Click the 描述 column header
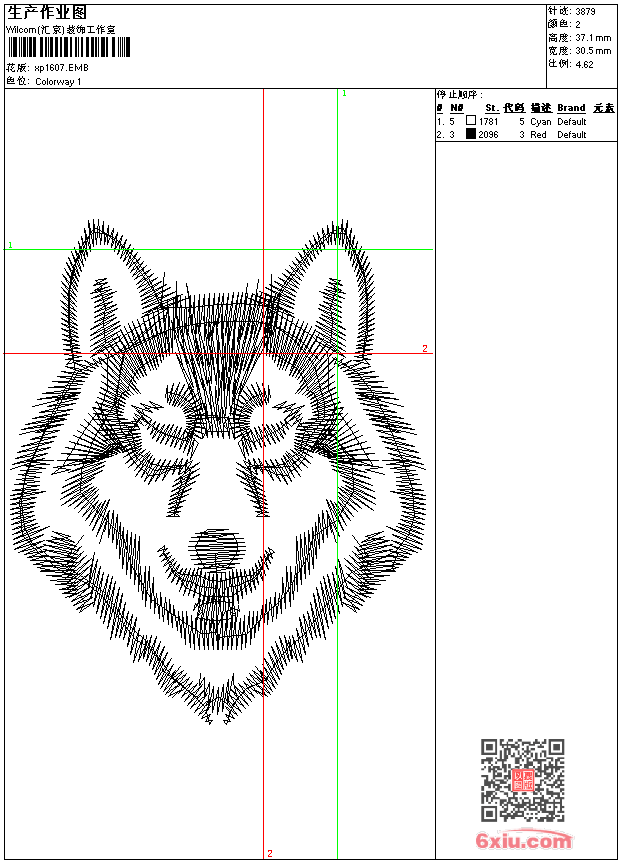Image resolution: width=620 pixels, height=860 pixels. pyautogui.click(x=540, y=108)
